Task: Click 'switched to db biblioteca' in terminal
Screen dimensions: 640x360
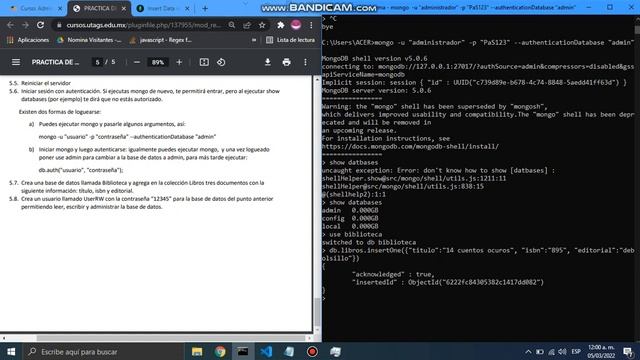Action: tap(369, 242)
